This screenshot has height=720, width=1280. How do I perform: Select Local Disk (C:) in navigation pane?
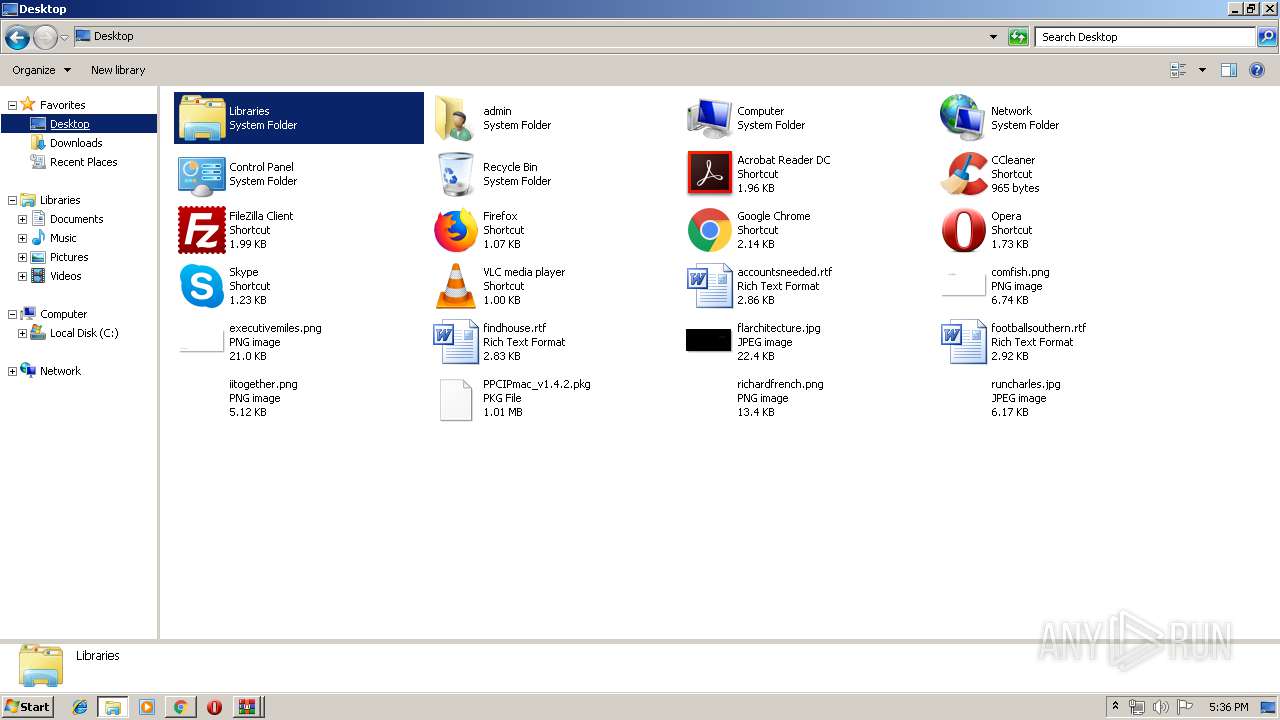84,333
